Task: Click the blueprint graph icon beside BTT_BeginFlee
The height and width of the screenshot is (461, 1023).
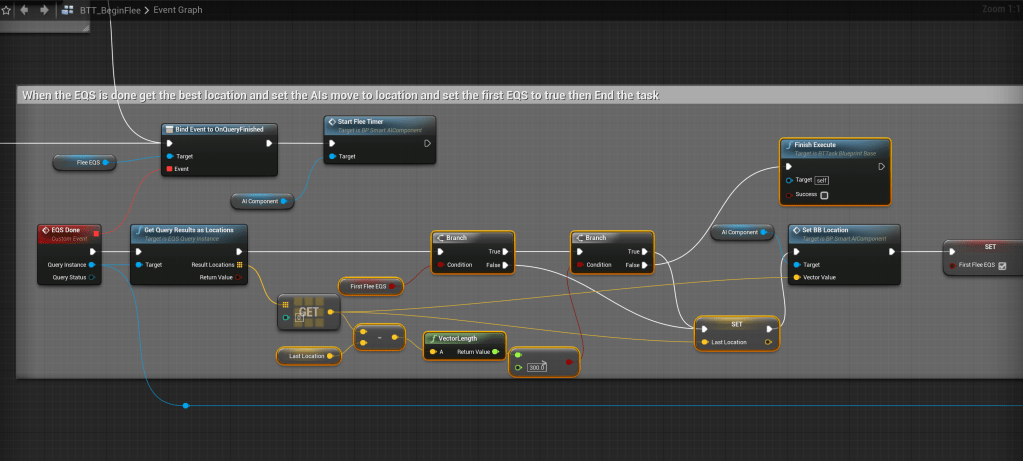Action: point(68,10)
